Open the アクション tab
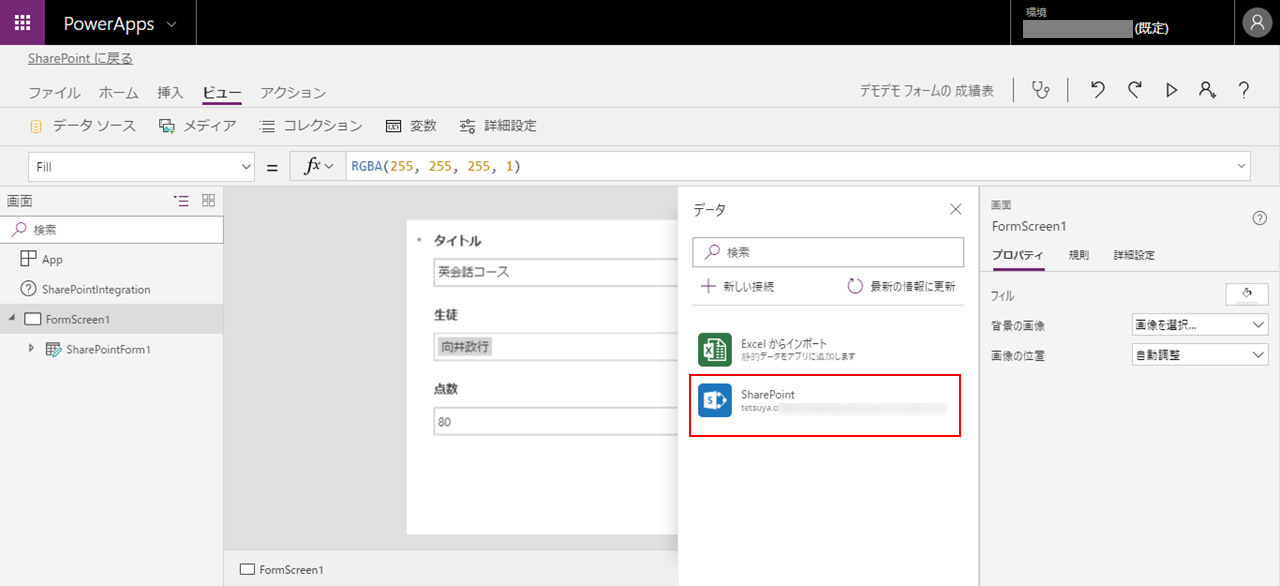 (x=293, y=93)
